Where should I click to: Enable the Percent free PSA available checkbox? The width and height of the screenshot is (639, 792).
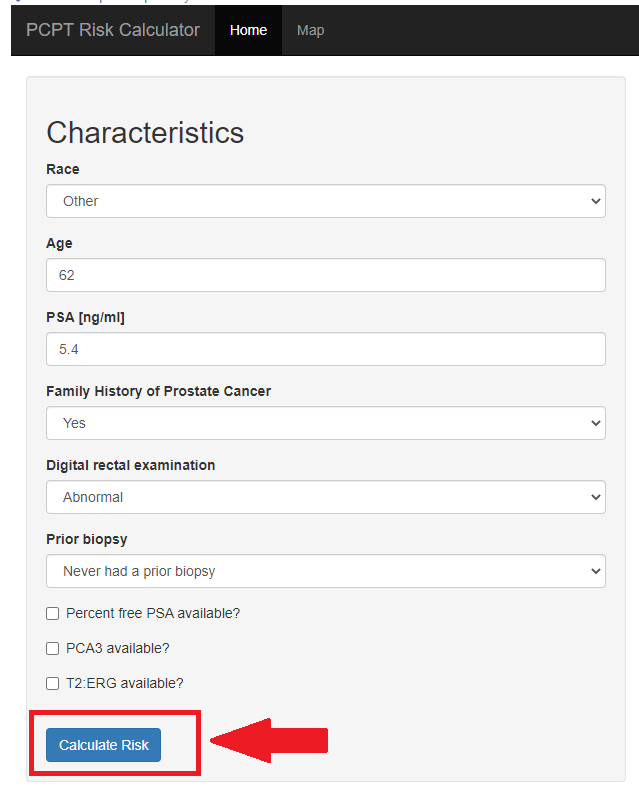(x=53, y=613)
